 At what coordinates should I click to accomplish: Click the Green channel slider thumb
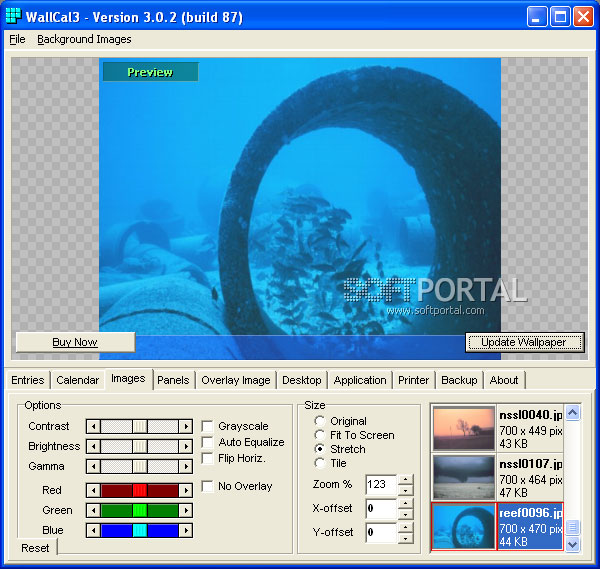tap(140, 510)
